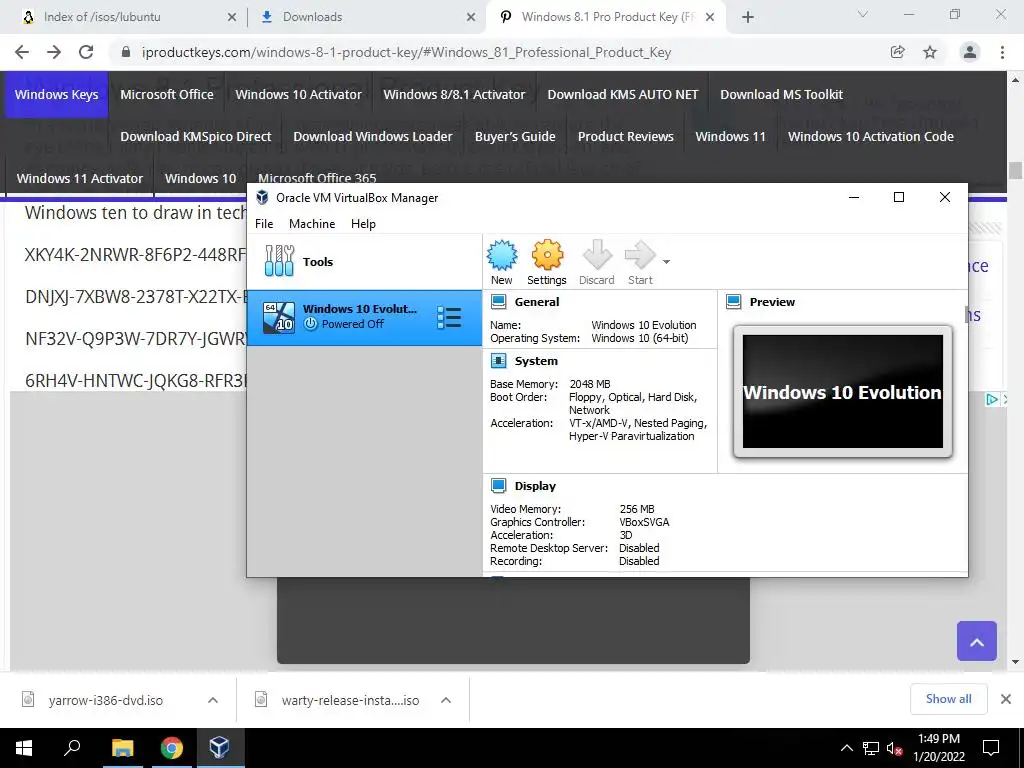
Task: Open a new browser tab
Action: pos(748,17)
